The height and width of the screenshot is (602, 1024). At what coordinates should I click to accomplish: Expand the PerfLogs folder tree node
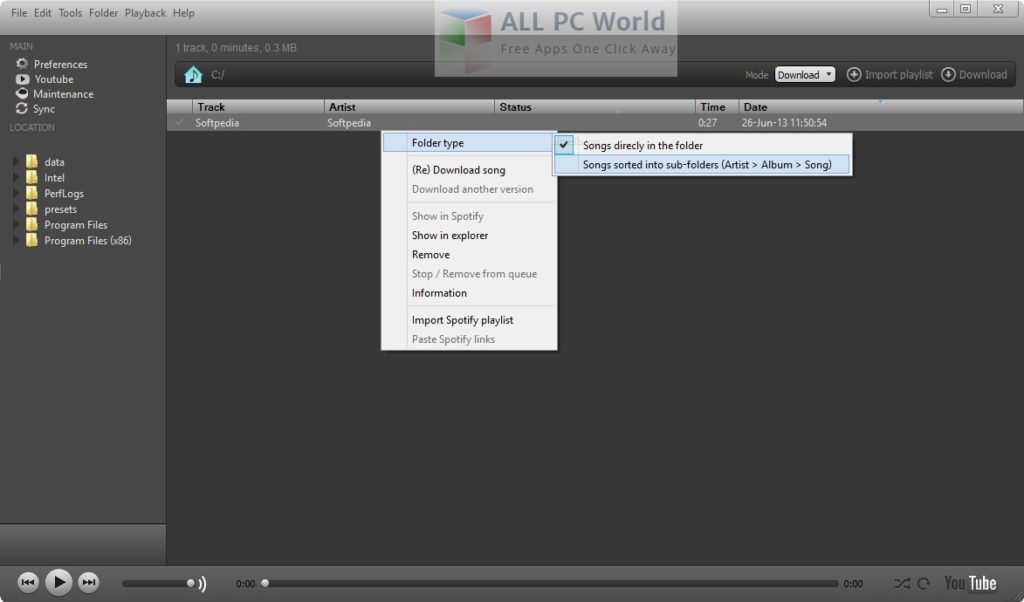(x=16, y=193)
